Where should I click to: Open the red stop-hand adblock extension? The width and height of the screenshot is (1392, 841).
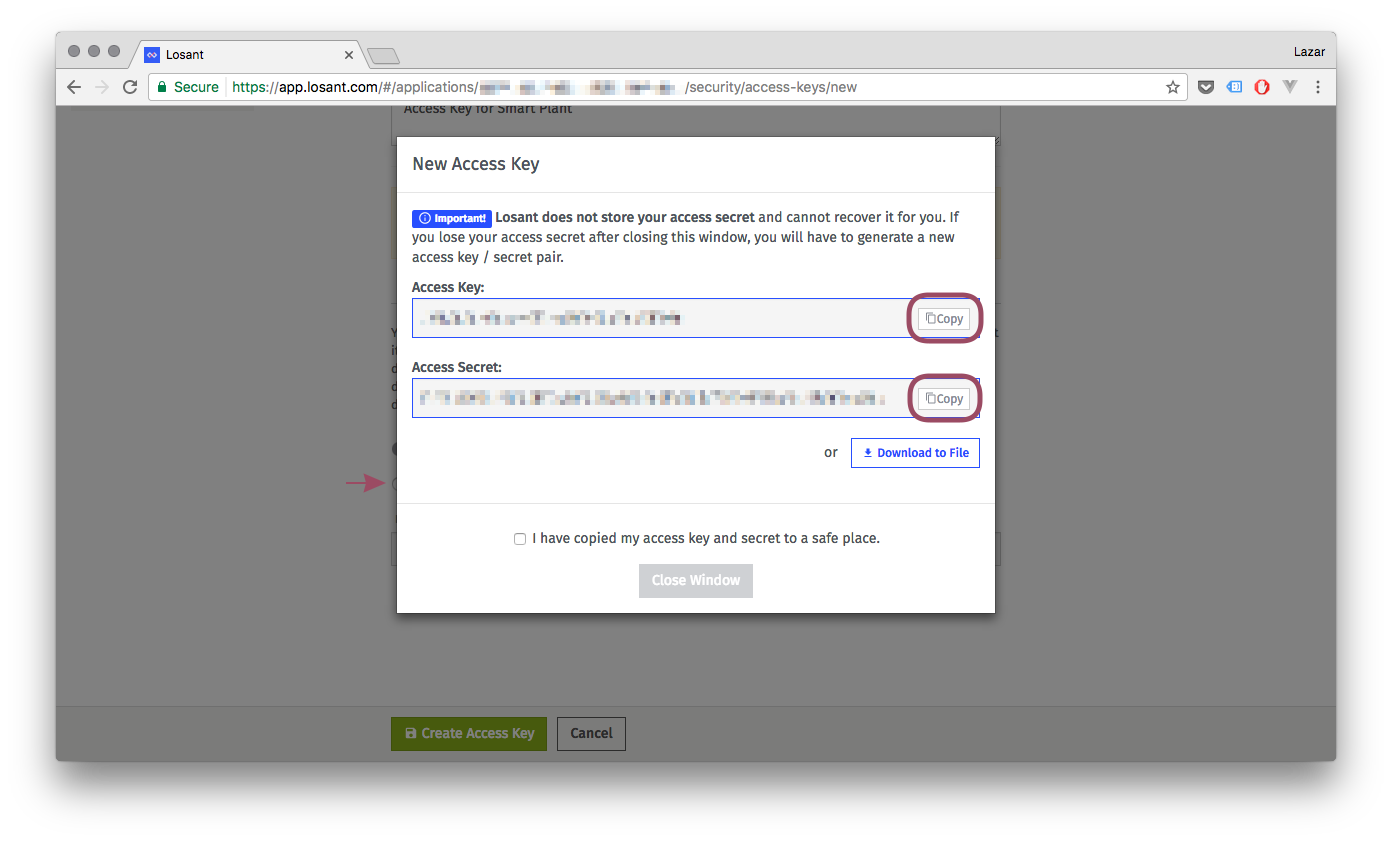pyautogui.click(x=1262, y=87)
